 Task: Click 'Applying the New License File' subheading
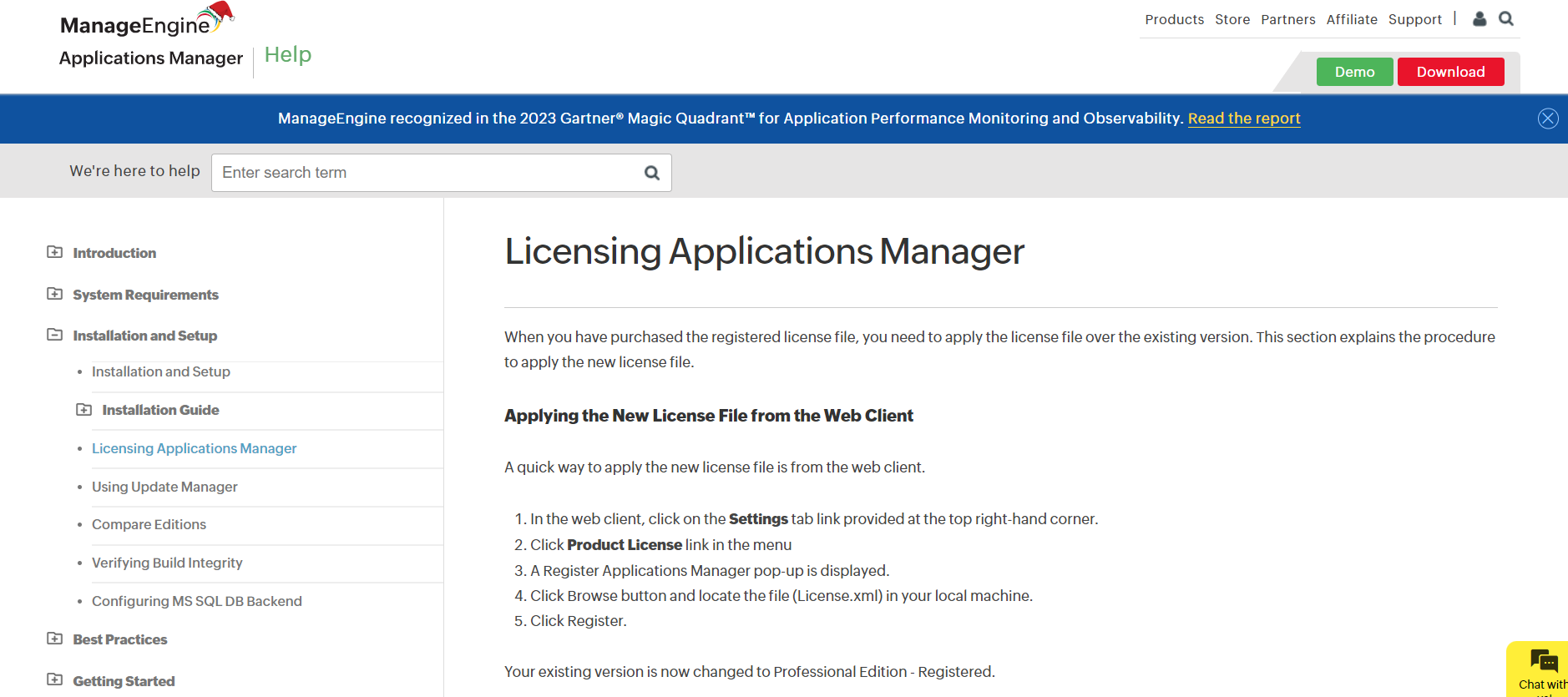coord(709,416)
